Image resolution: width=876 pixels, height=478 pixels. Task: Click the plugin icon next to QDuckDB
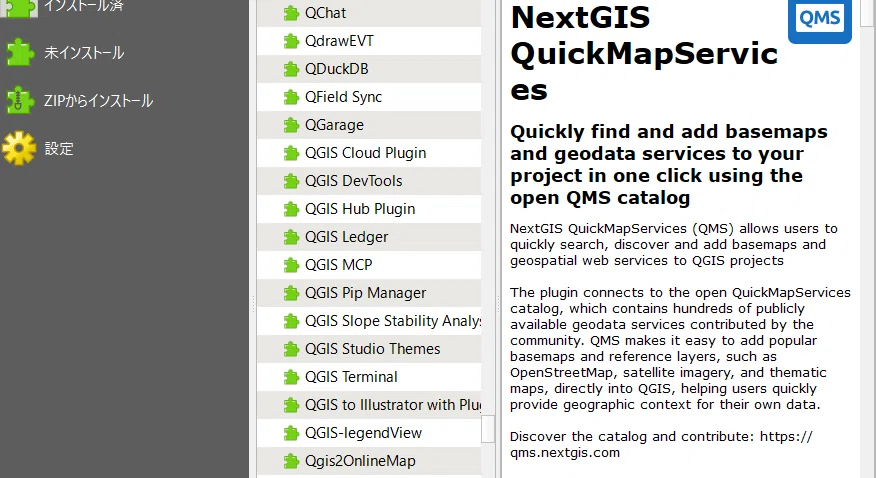(291, 69)
